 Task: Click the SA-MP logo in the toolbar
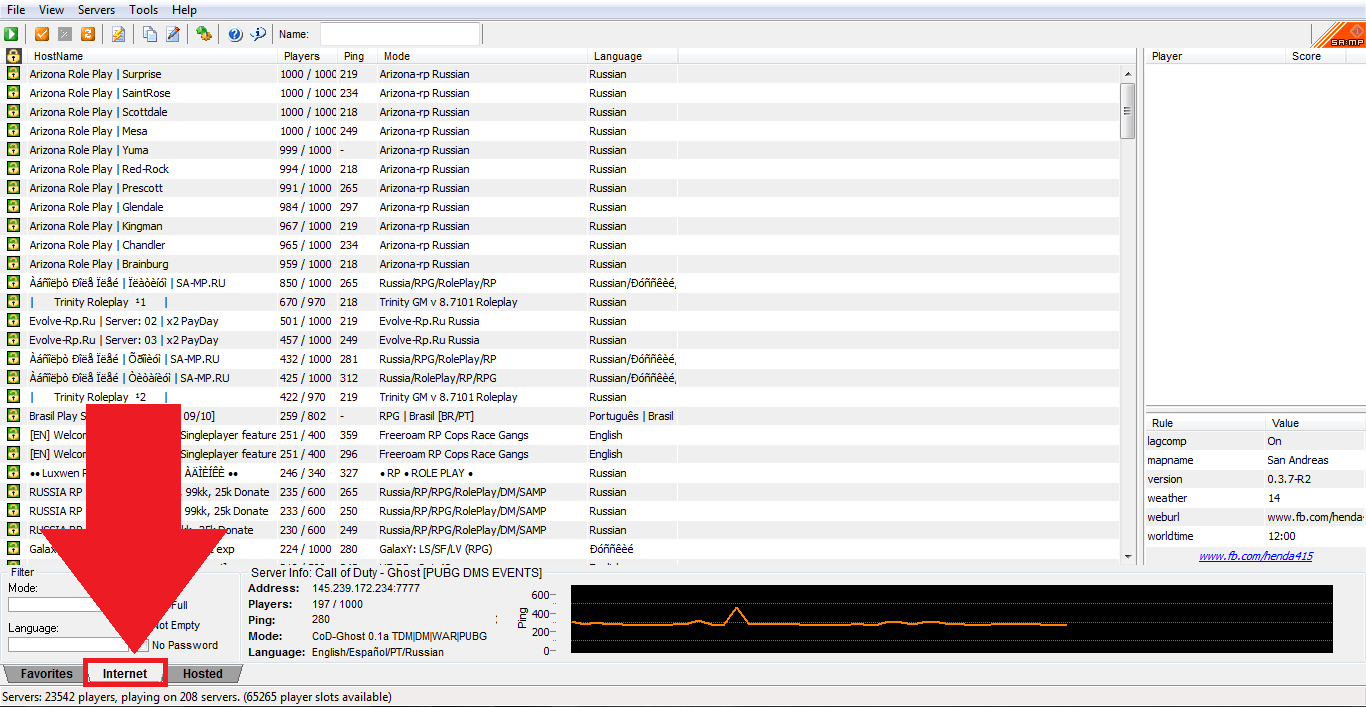click(1339, 35)
